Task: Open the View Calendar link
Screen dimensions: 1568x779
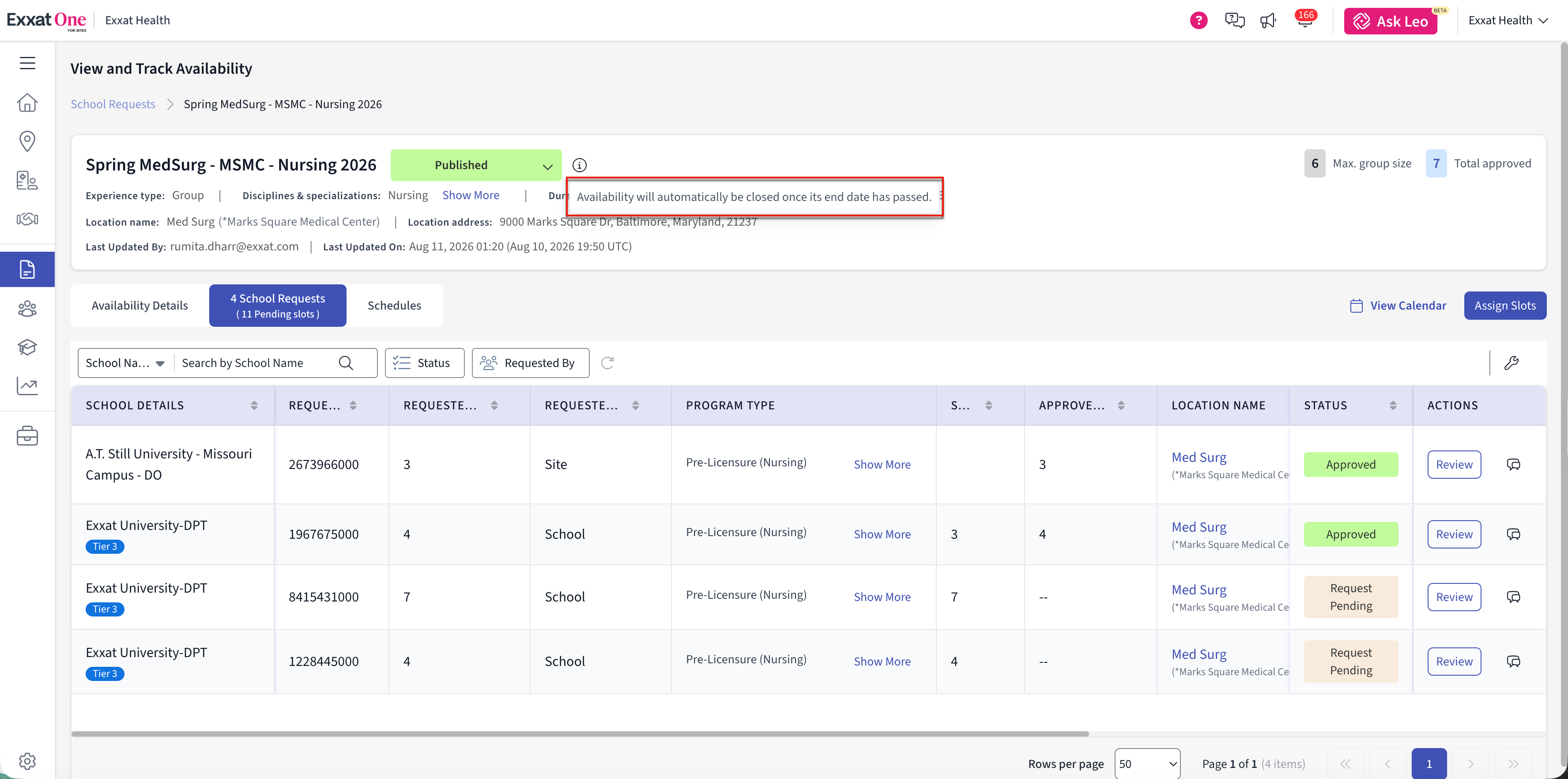Action: coord(1398,306)
